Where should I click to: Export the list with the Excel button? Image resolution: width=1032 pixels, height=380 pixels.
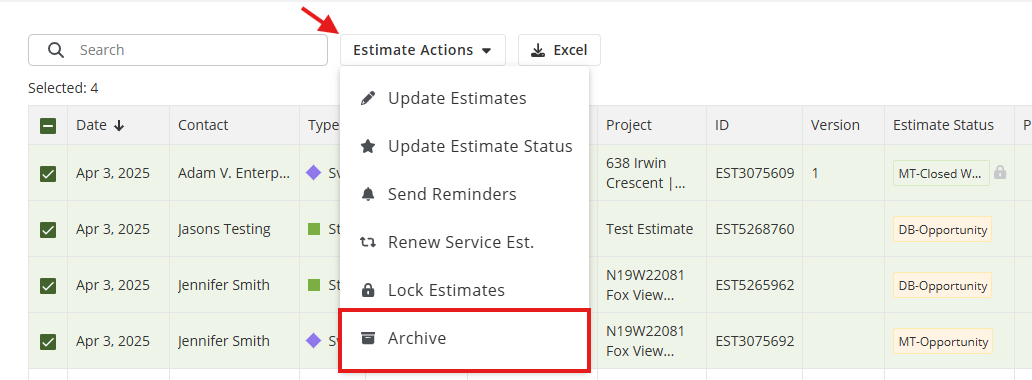point(559,50)
